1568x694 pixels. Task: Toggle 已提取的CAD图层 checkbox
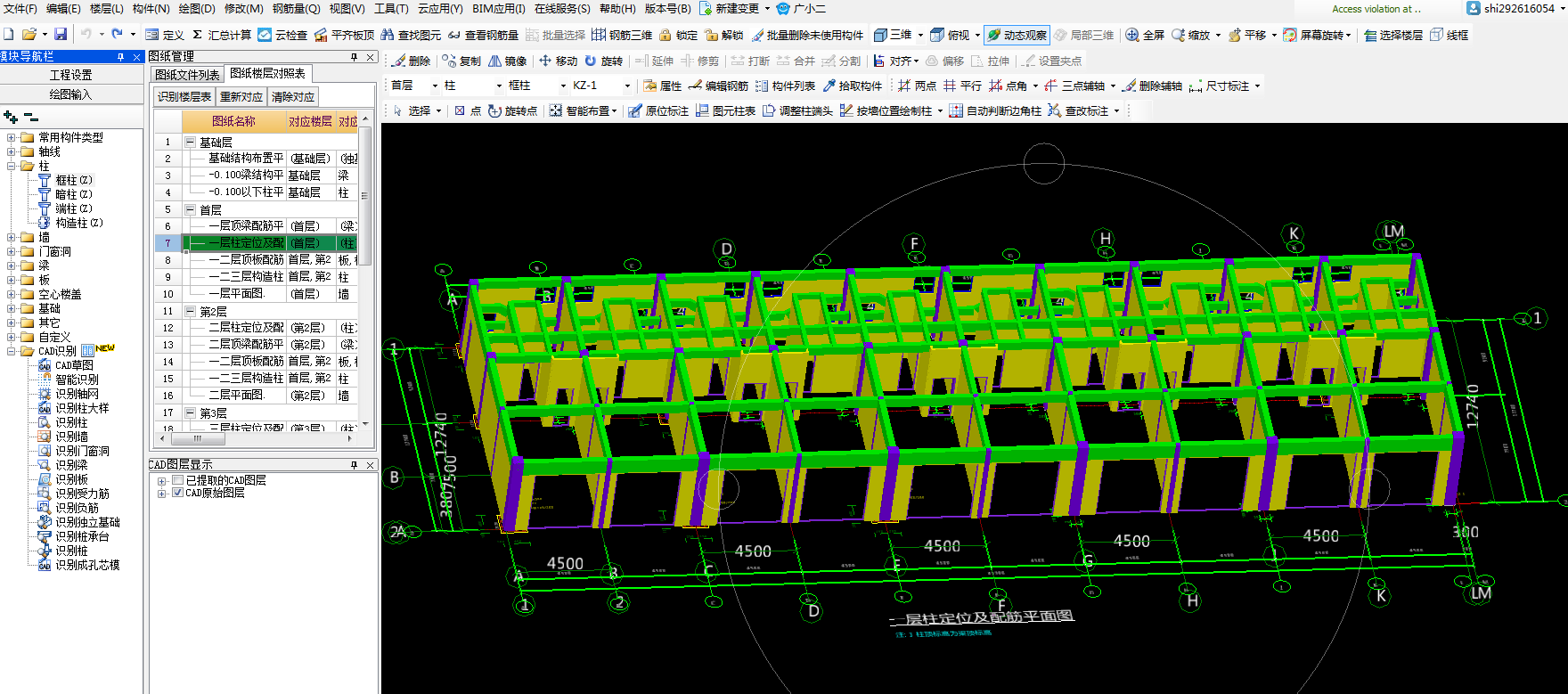coord(178,480)
